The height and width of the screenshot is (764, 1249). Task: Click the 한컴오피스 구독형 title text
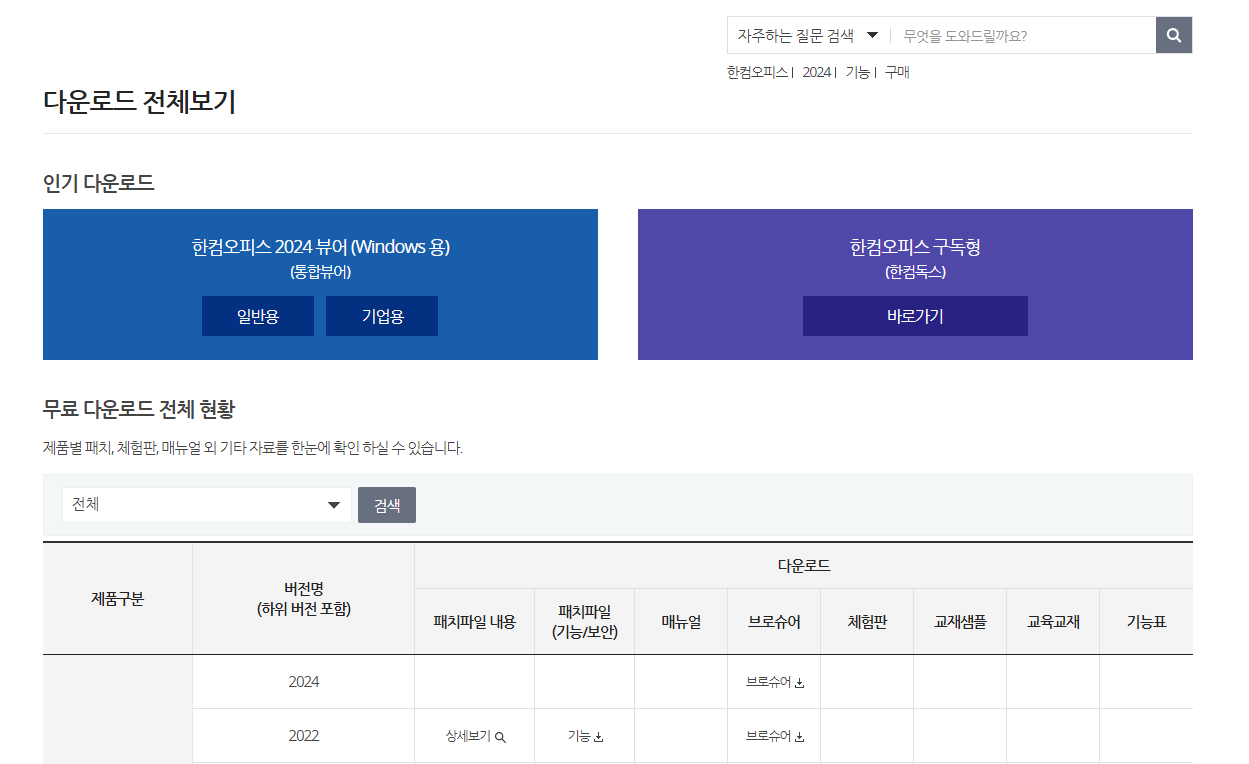(x=915, y=247)
